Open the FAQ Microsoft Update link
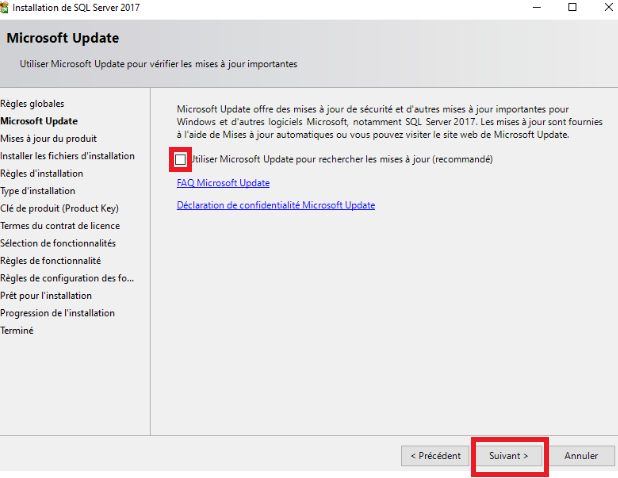This screenshot has height=478, width=618. (223, 183)
